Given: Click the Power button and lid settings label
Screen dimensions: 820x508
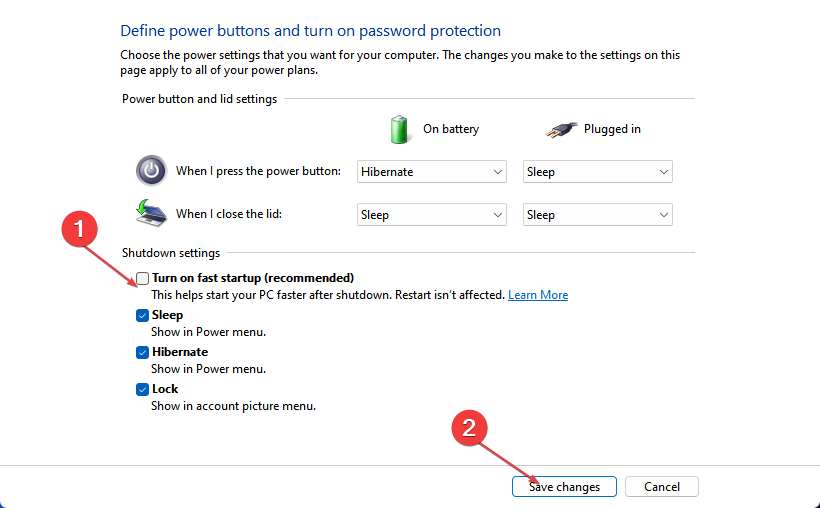Looking at the screenshot, I should coord(199,99).
